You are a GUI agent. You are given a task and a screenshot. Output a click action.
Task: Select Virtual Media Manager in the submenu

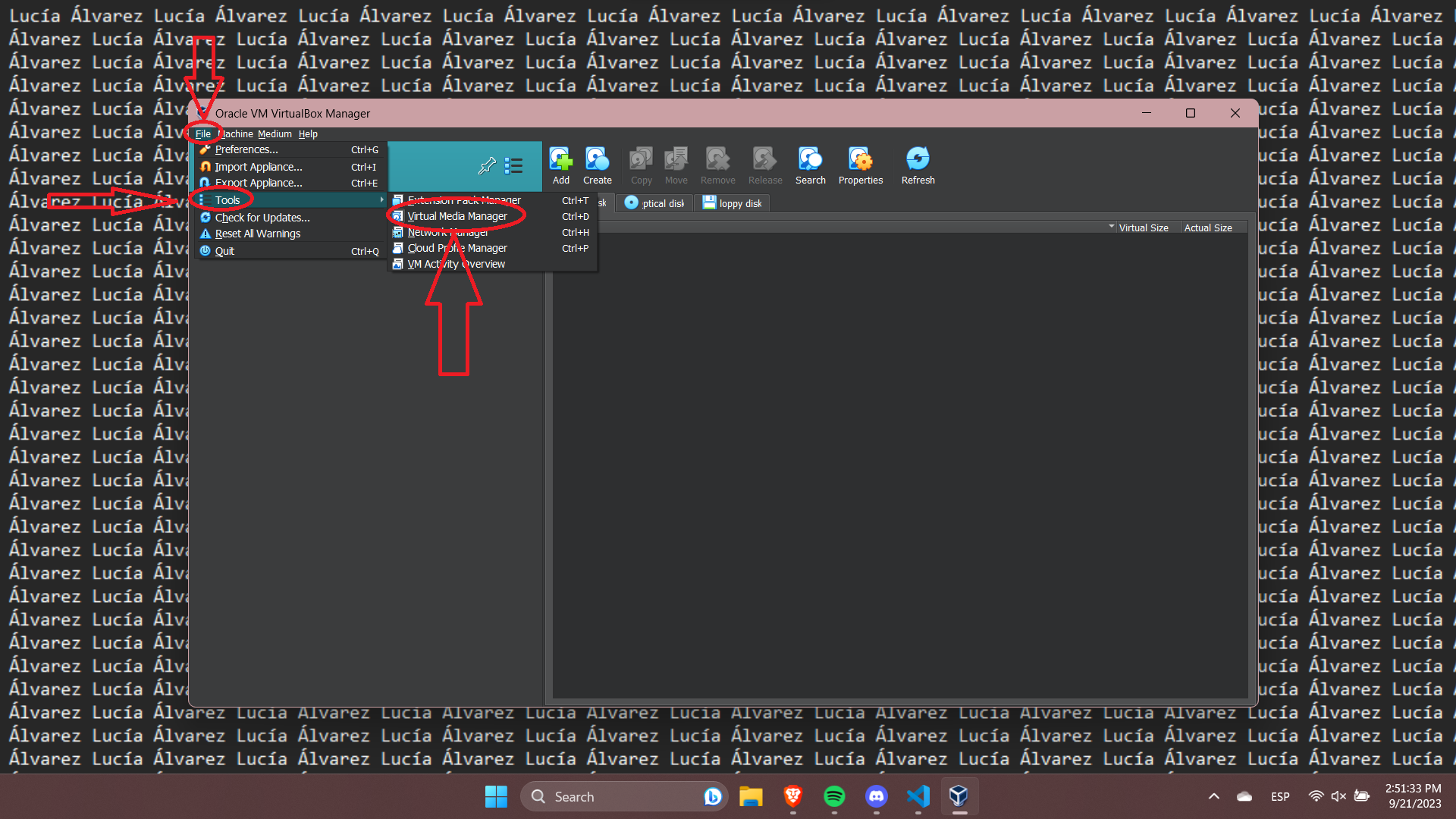pyautogui.click(x=457, y=216)
